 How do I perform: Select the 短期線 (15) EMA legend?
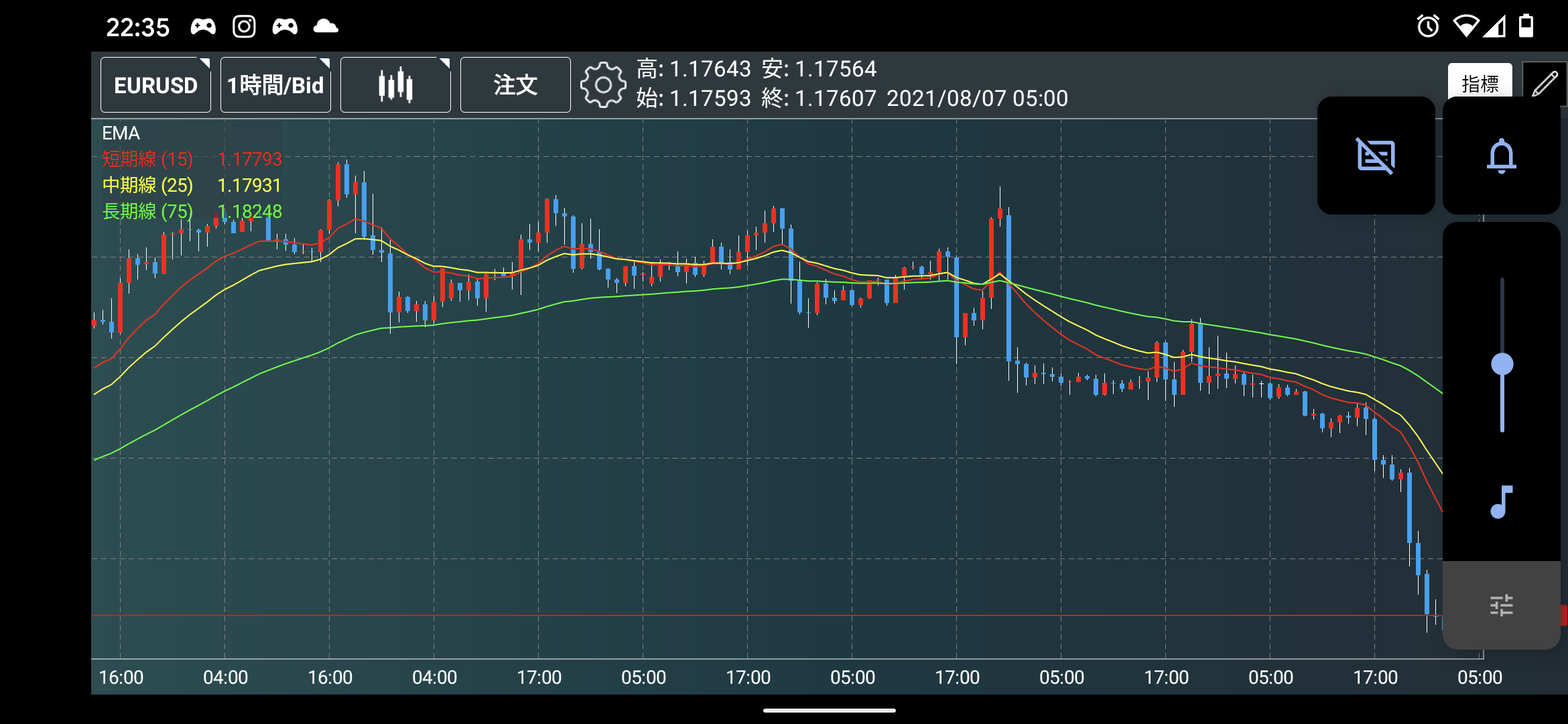point(147,160)
